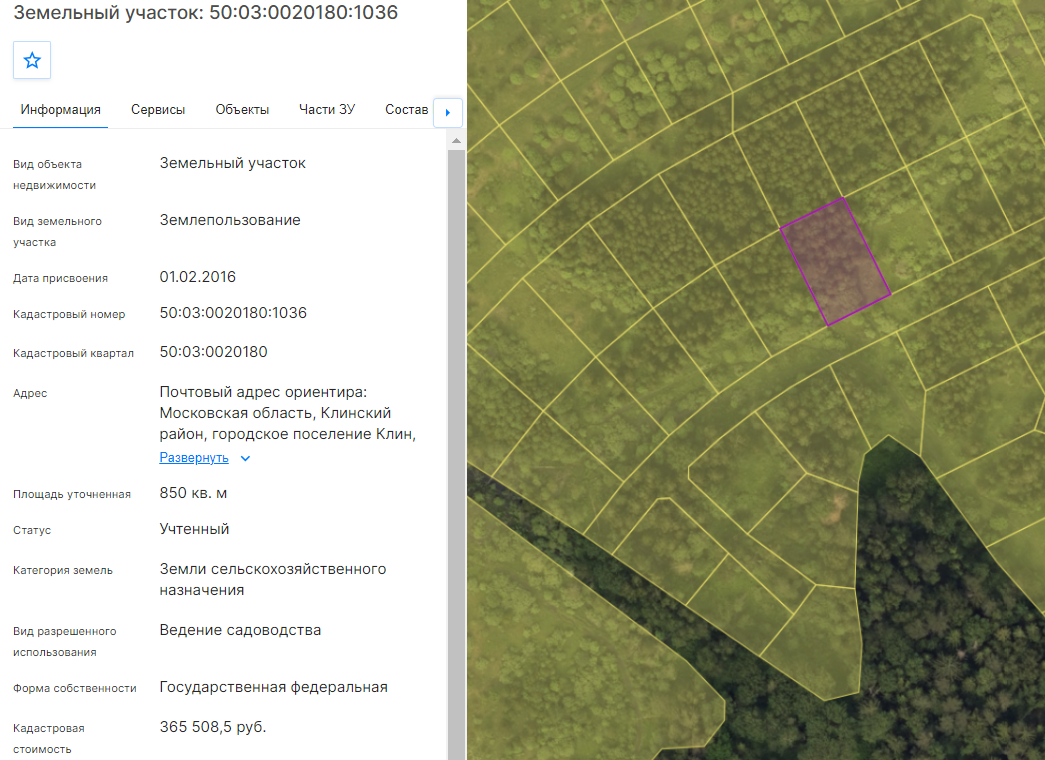Viewport: 1045px width, 760px height.
Task: Click Земли сельскохозяйственного назначения value
Action: coord(273,579)
